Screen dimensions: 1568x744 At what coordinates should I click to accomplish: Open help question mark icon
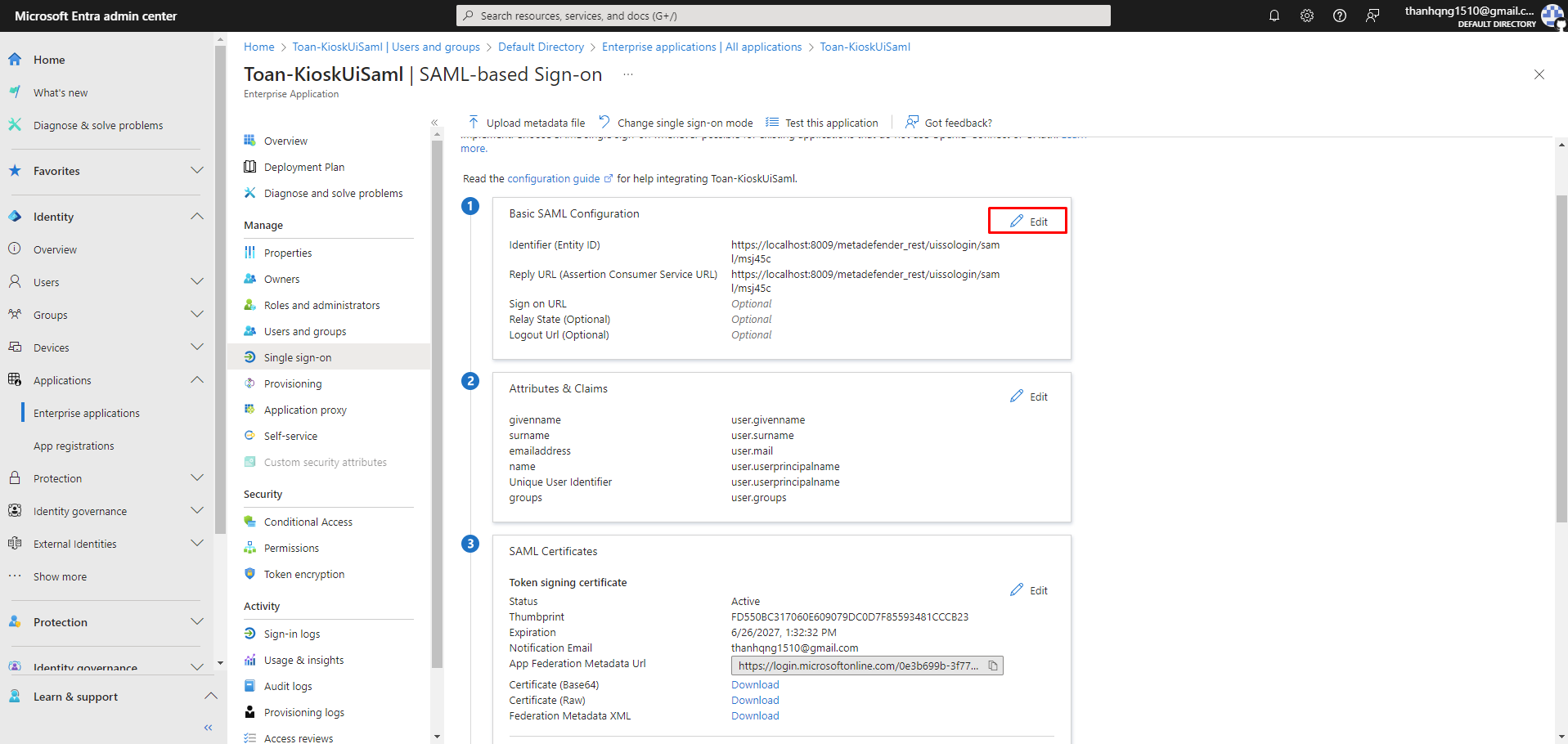(1340, 16)
